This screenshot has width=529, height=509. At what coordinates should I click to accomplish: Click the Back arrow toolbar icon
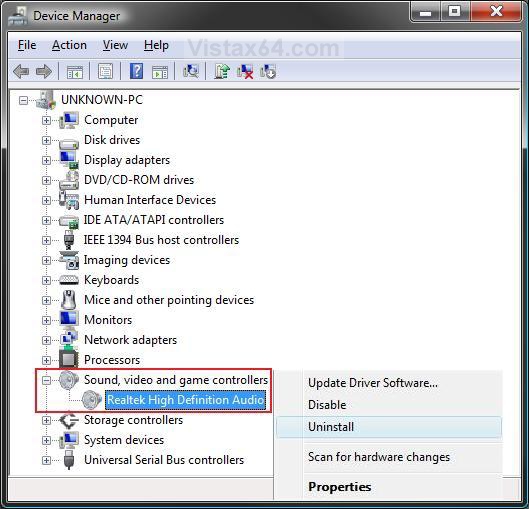(21, 72)
